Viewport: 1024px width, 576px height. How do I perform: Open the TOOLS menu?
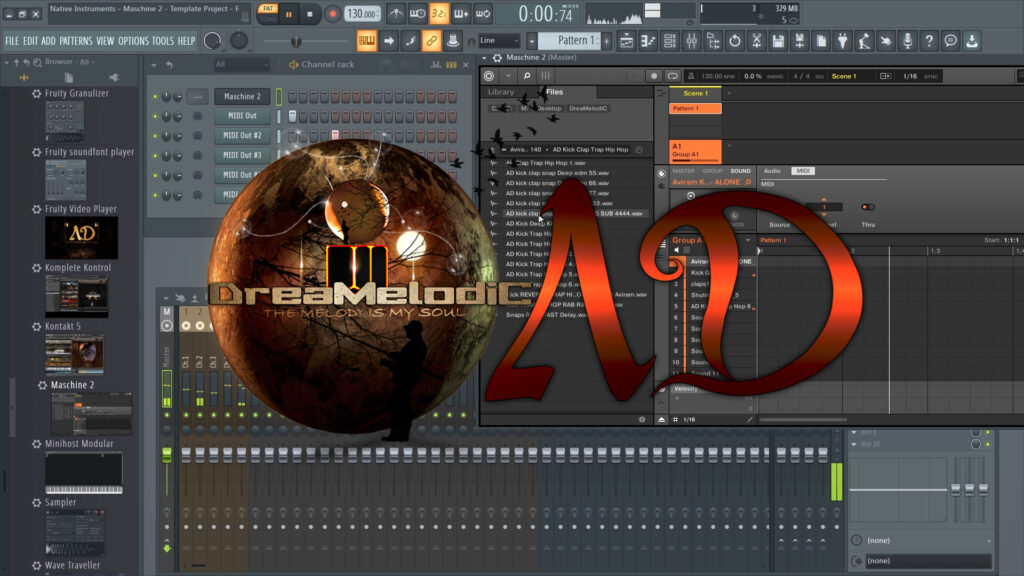click(163, 40)
